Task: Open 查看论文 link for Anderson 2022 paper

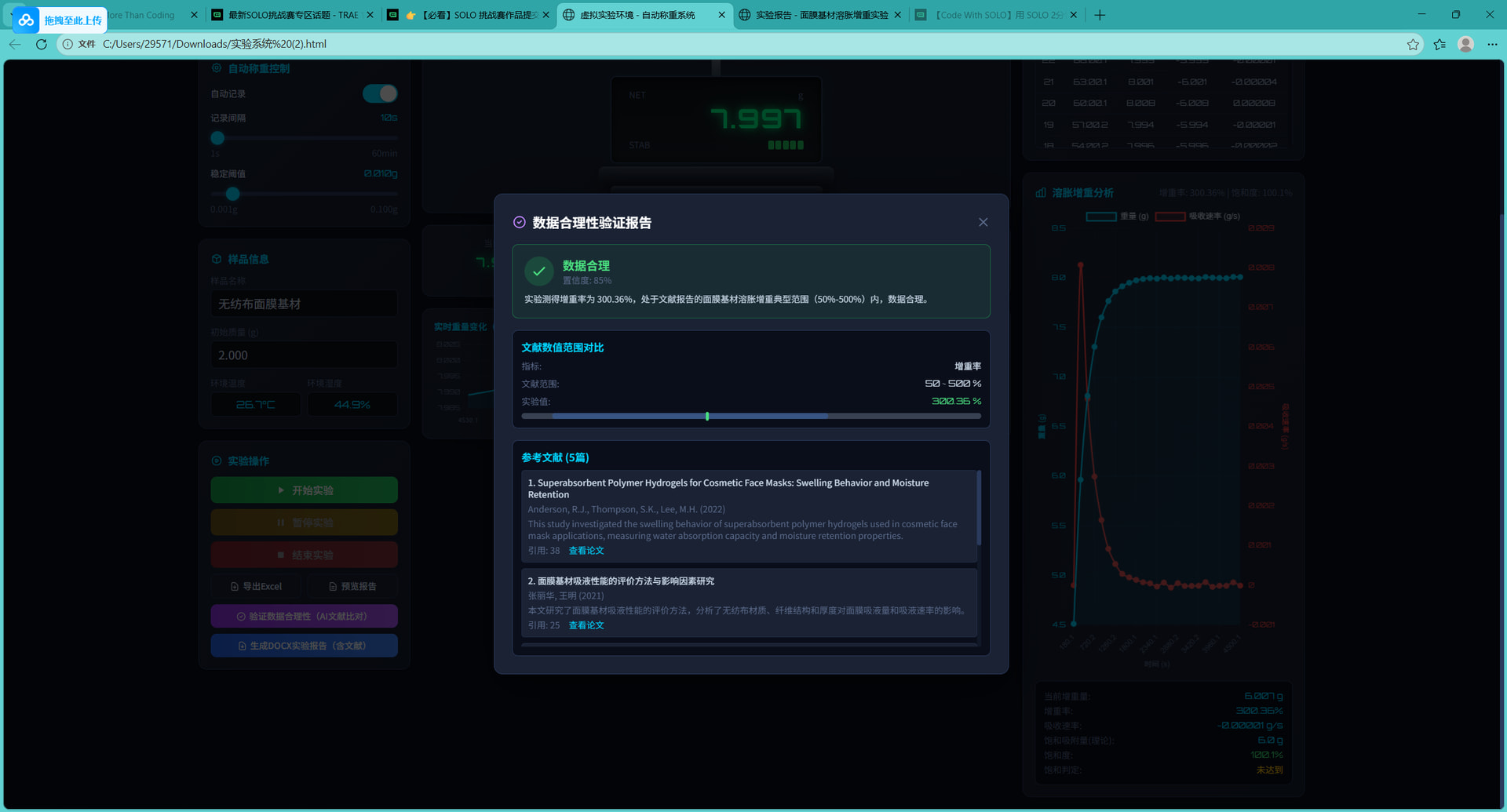Action: point(586,551)
